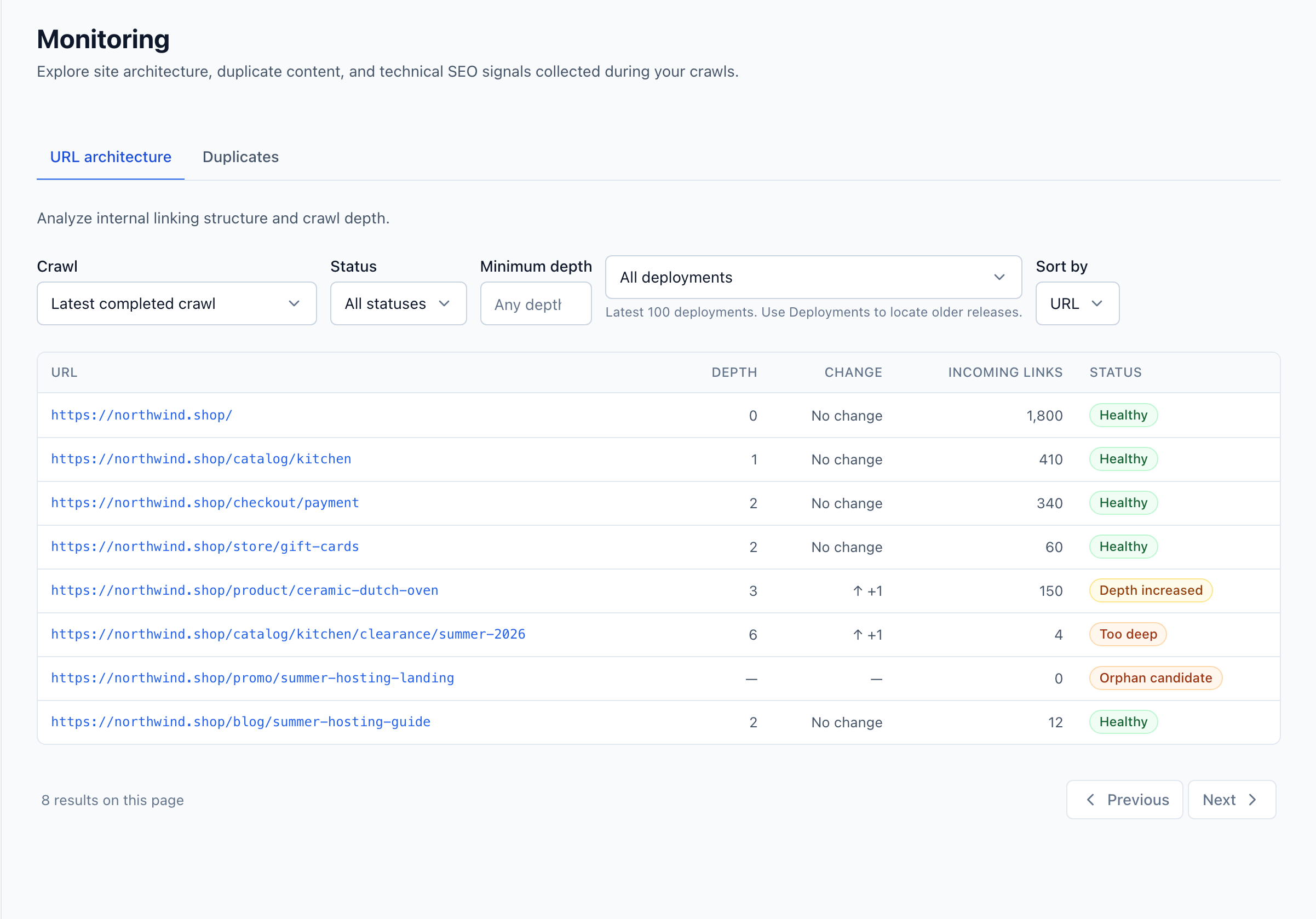
Task: Click the Healthy badge for checkout/payment
Action: [x=1123, y=503]
